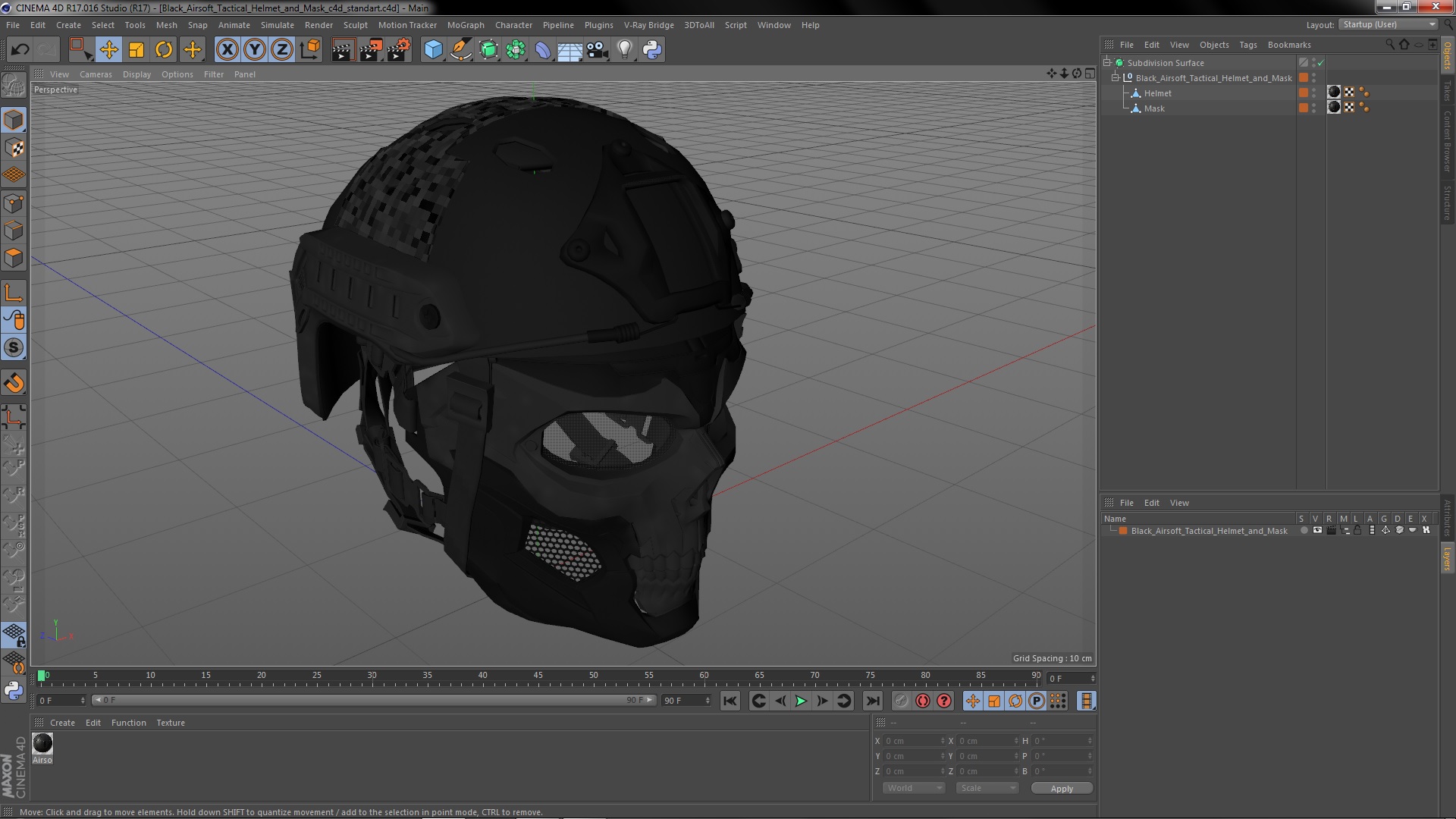Add a Cube primitive object

click(433, 50)
